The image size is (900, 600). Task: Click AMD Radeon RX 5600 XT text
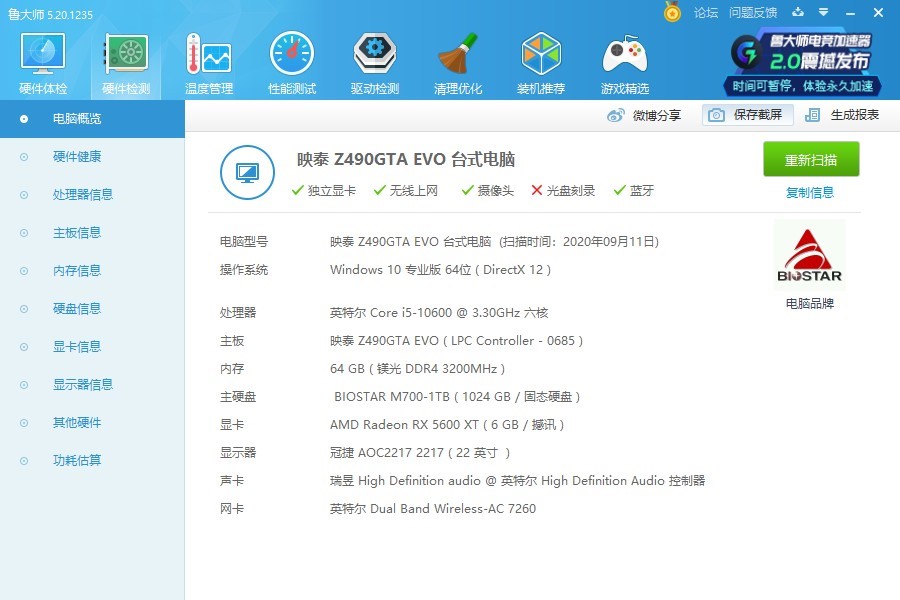[447, 425]
